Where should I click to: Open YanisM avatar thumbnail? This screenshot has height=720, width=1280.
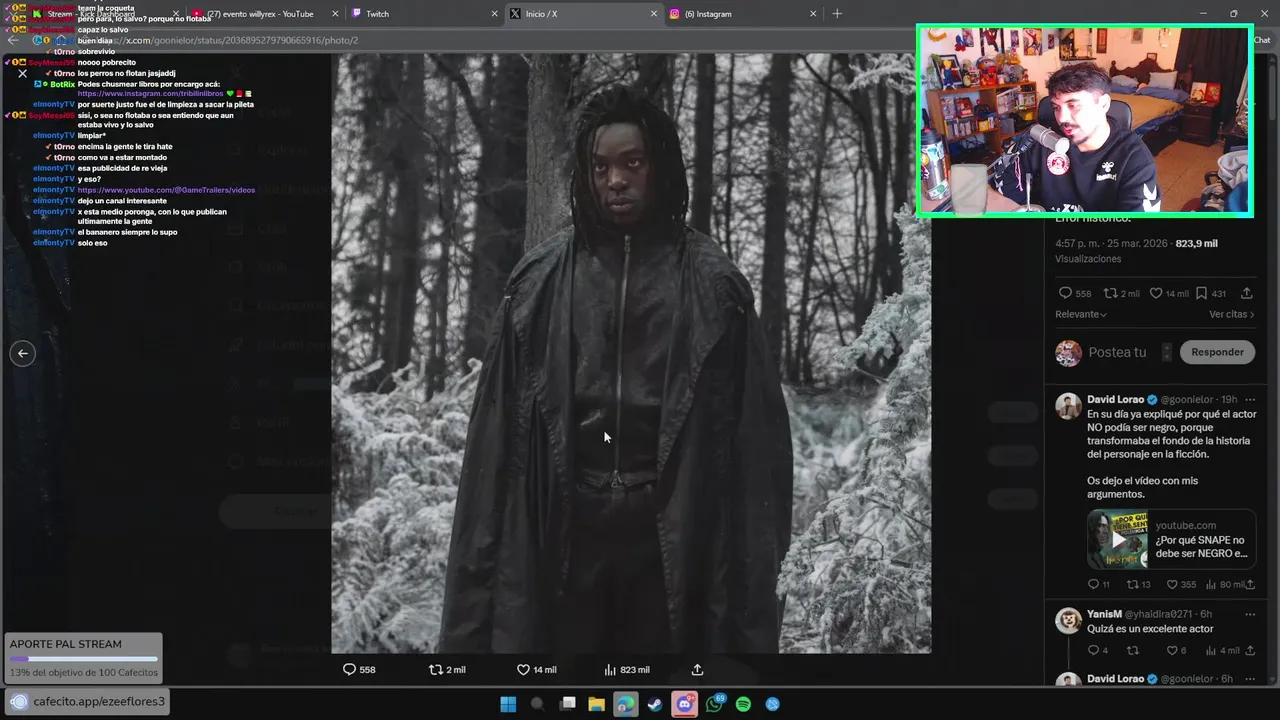(x=1068, y=620)
